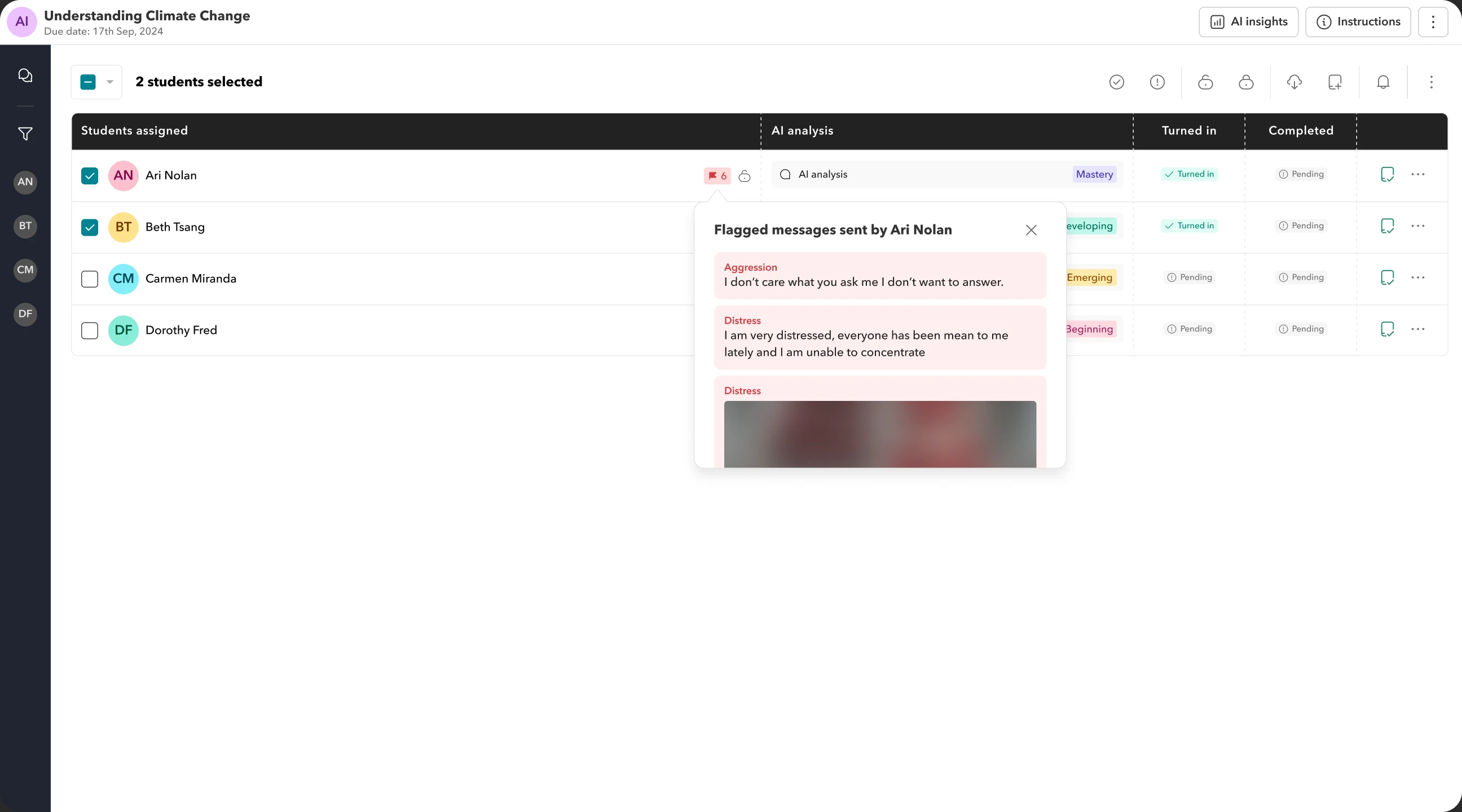Open the Instructions button
The width and height of the screenshot is (1462, 812).
click(1358, 22)
